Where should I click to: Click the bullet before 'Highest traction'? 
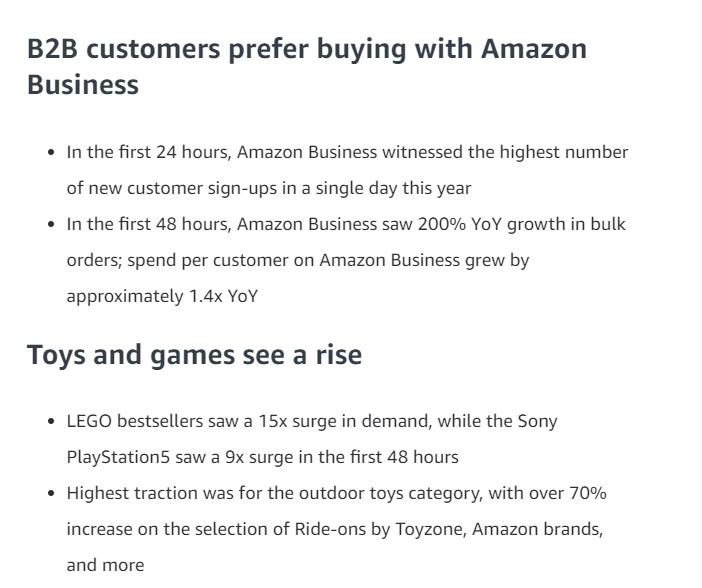tap(51, 494)
